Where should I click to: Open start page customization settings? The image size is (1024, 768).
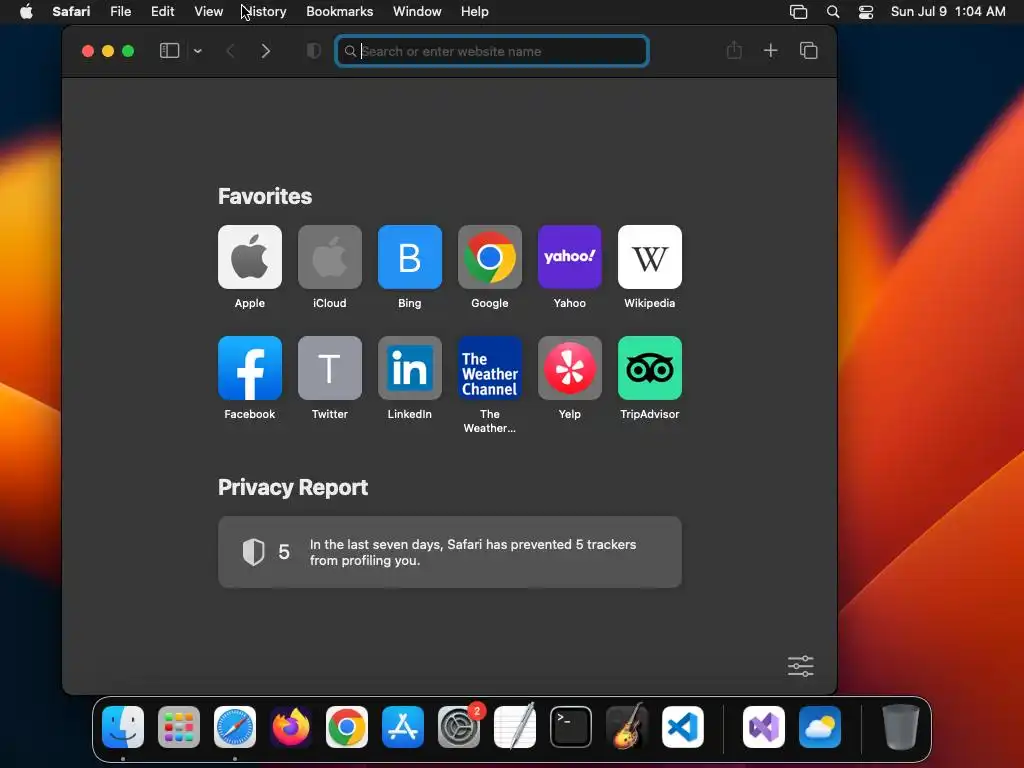[801, 666]
